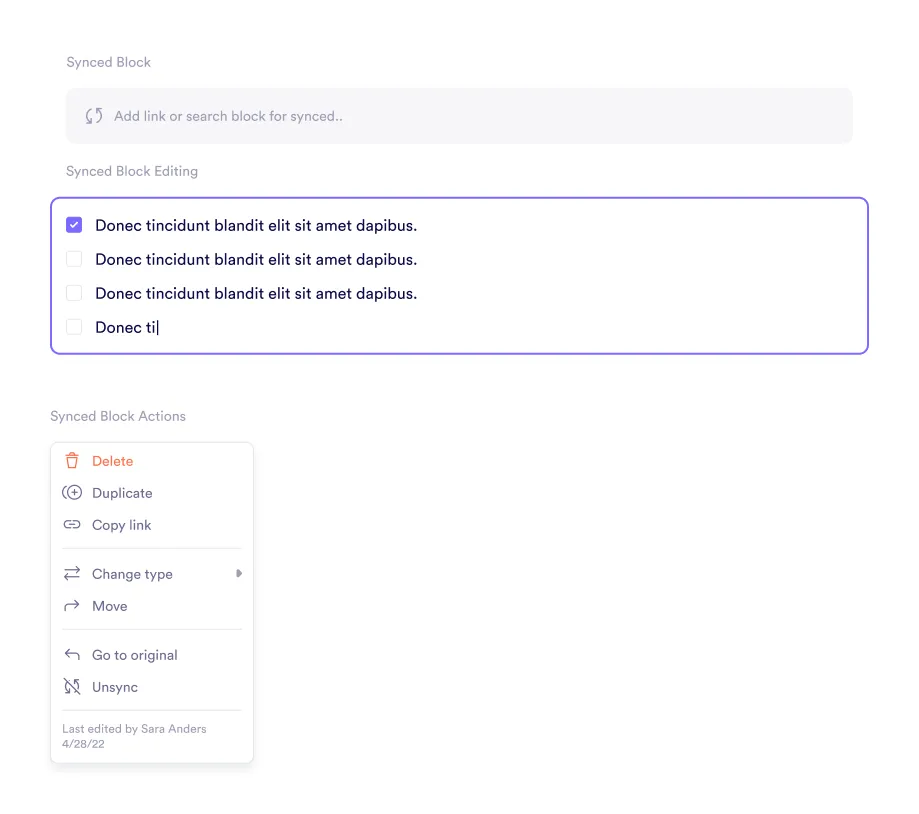Uncheck the first checked checklist item
This screenshot has width=919, height=814.
[74, 225]
